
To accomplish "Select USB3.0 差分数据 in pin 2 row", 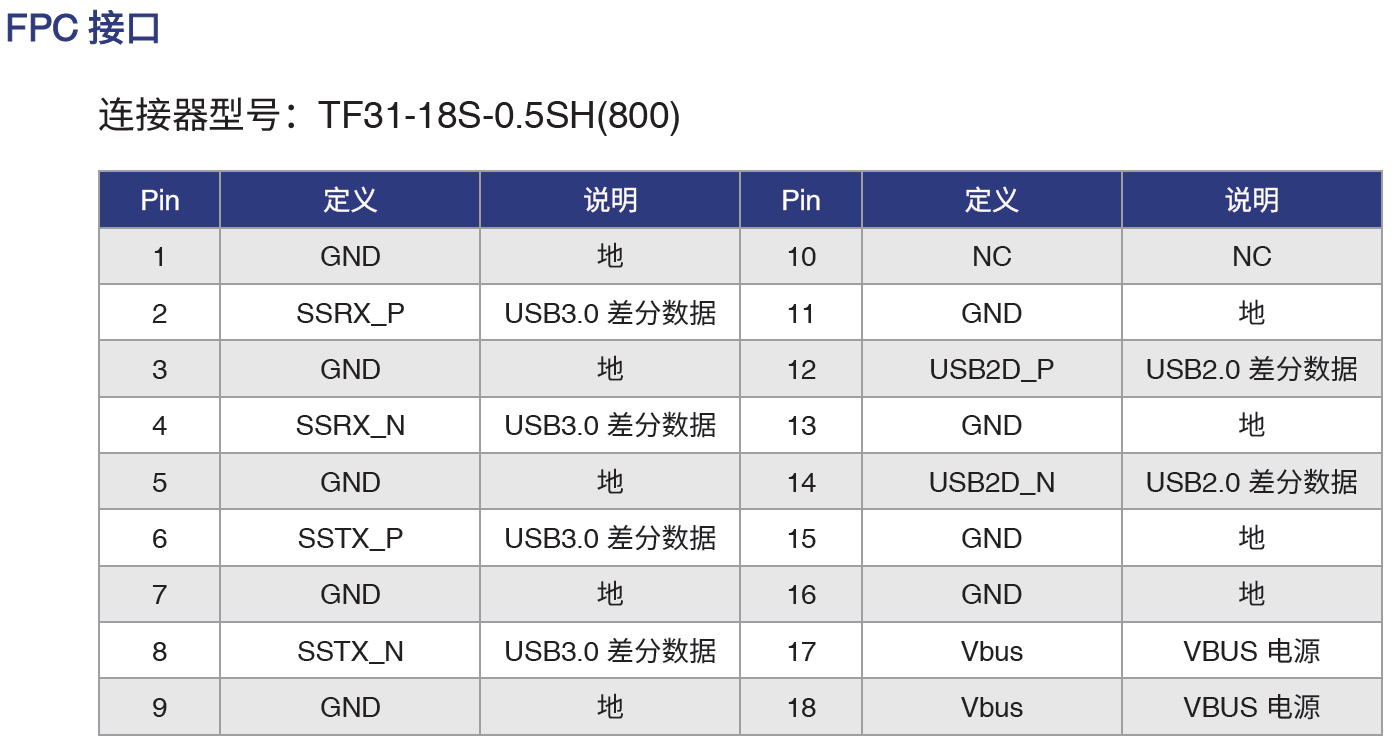I will tap(610, 313).
